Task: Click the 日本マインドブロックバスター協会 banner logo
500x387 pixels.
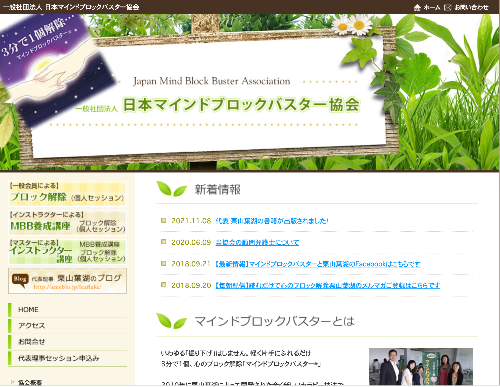Action: (218, 105)
